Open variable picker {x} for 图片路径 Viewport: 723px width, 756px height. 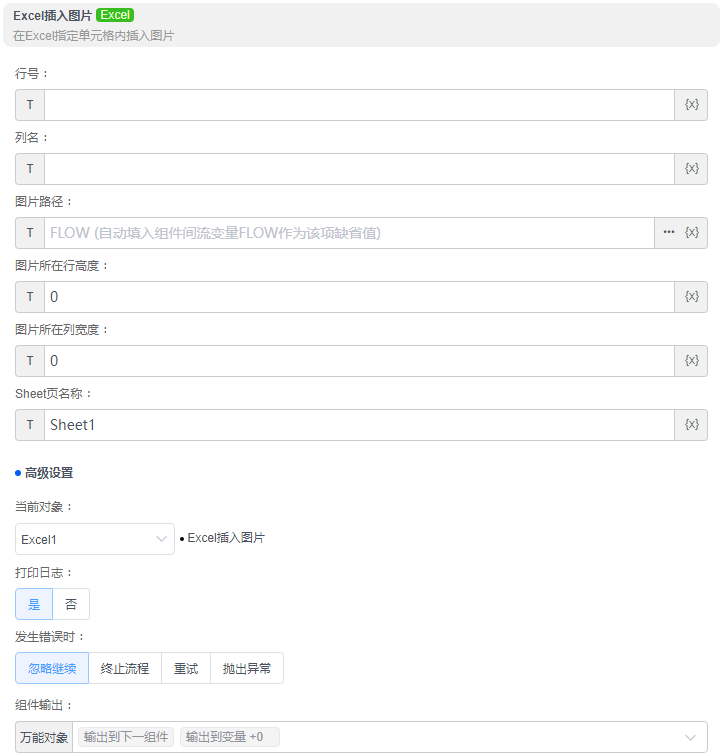pyautogui.click(x=692, y=233)
